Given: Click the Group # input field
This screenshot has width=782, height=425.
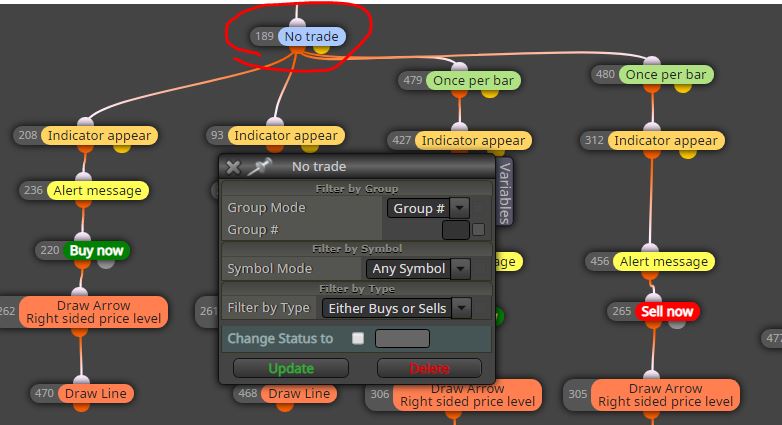Looking at the screenshot, I should pyautogui.click(x=456, y=230).
